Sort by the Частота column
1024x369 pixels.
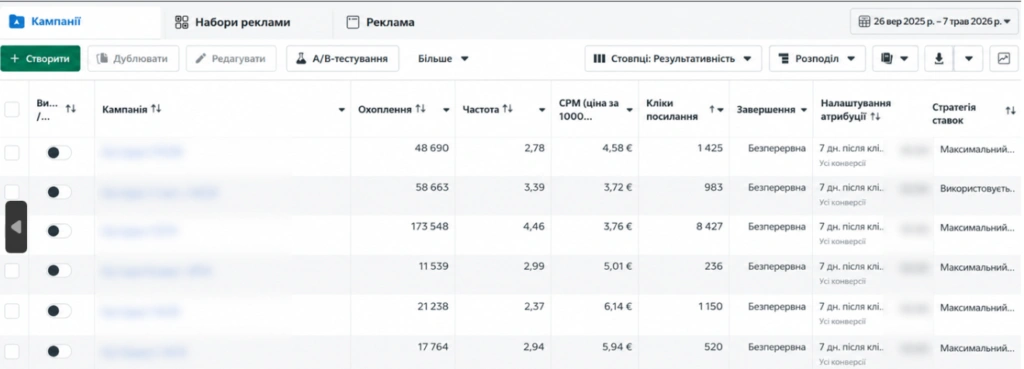(487, 109)
